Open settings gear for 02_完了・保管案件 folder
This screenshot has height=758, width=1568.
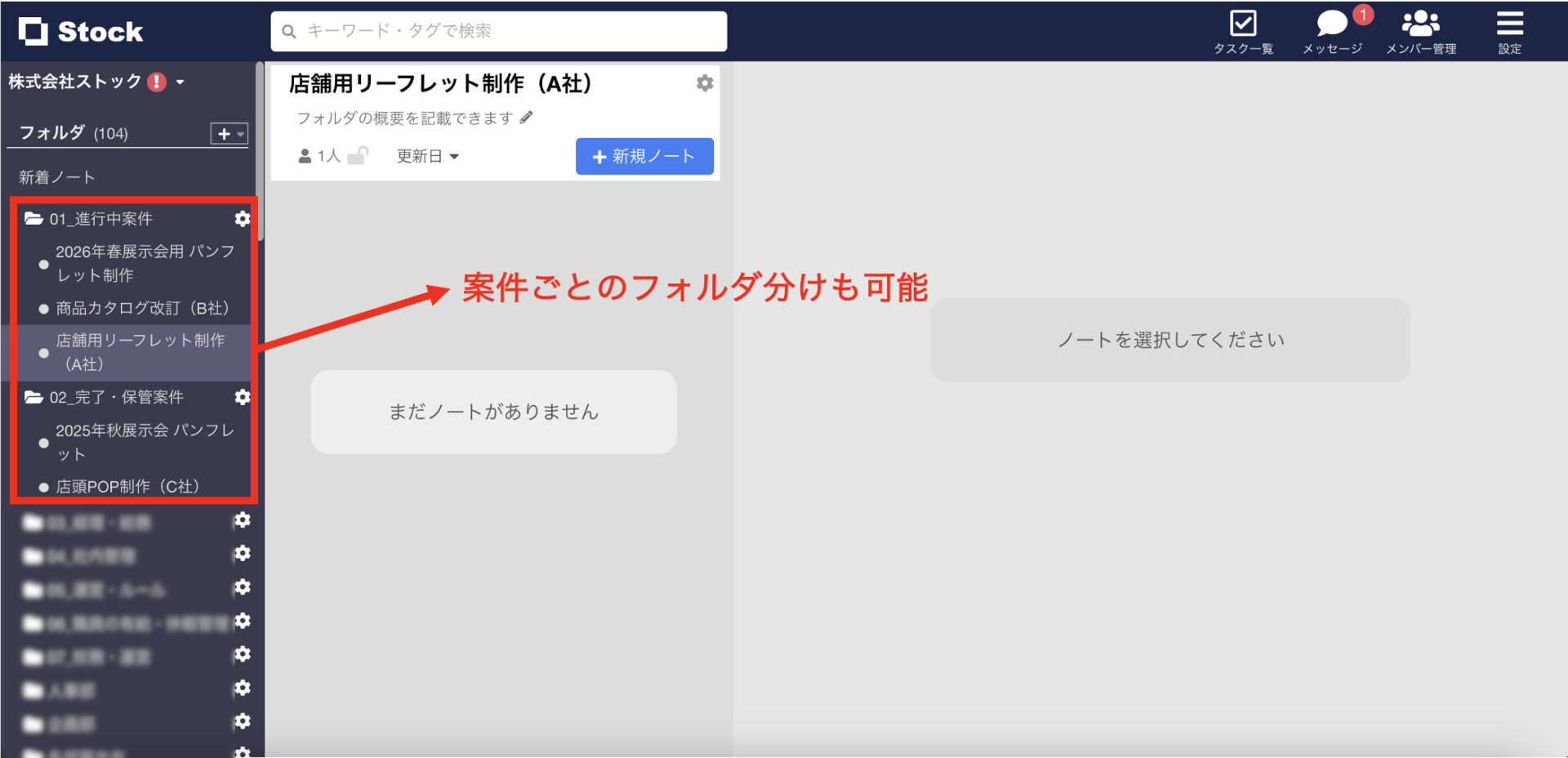(x=243, y=397)
